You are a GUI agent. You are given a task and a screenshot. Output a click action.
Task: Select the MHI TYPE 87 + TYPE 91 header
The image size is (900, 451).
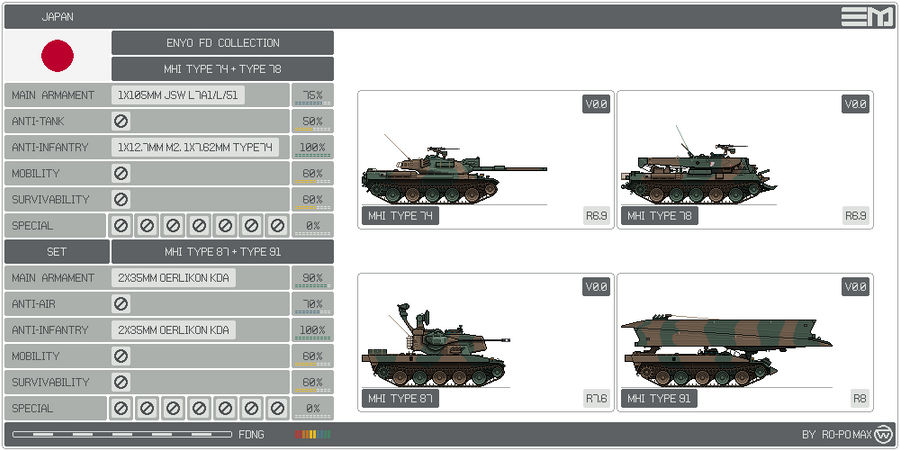(223, 252)
